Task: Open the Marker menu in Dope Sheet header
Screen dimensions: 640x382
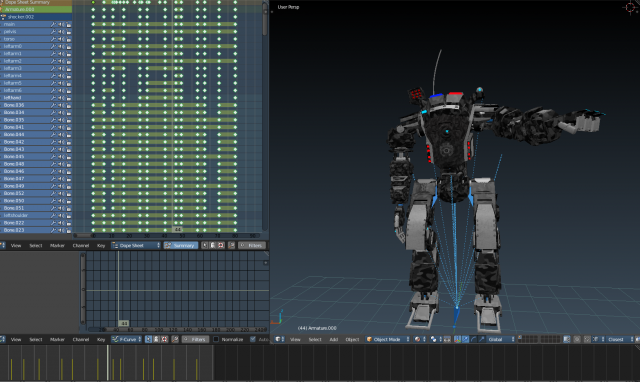Action: click(x=57, y=245)
